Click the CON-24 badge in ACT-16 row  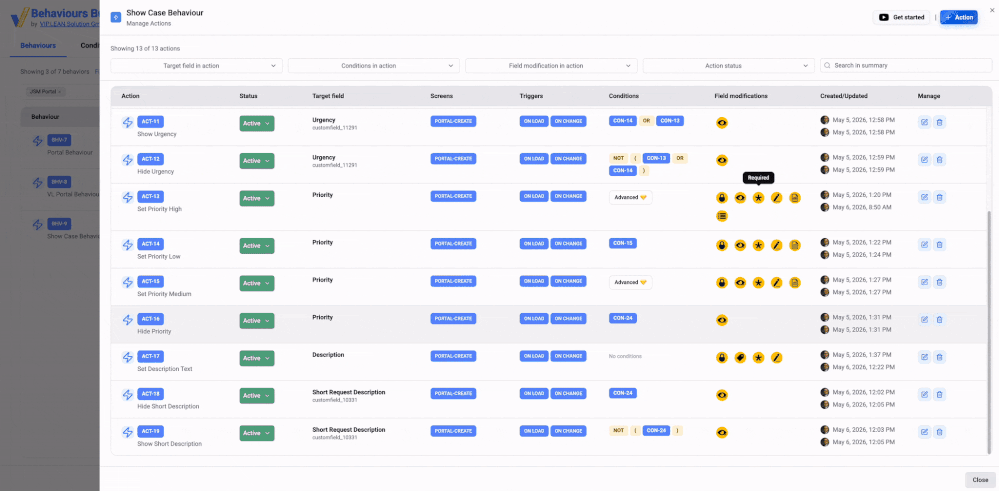tap(622, 318)
